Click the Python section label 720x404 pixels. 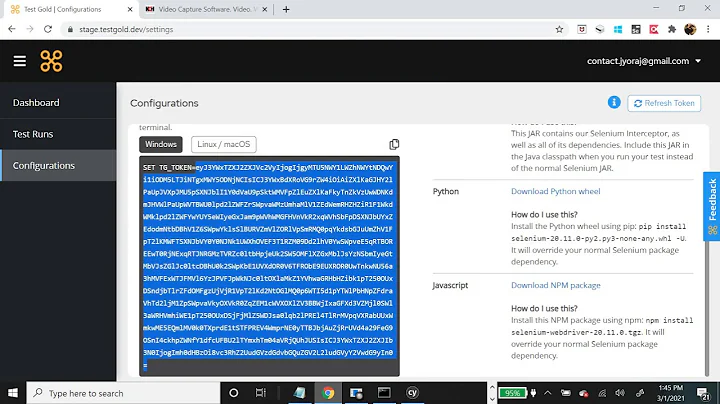click(445, 191)
